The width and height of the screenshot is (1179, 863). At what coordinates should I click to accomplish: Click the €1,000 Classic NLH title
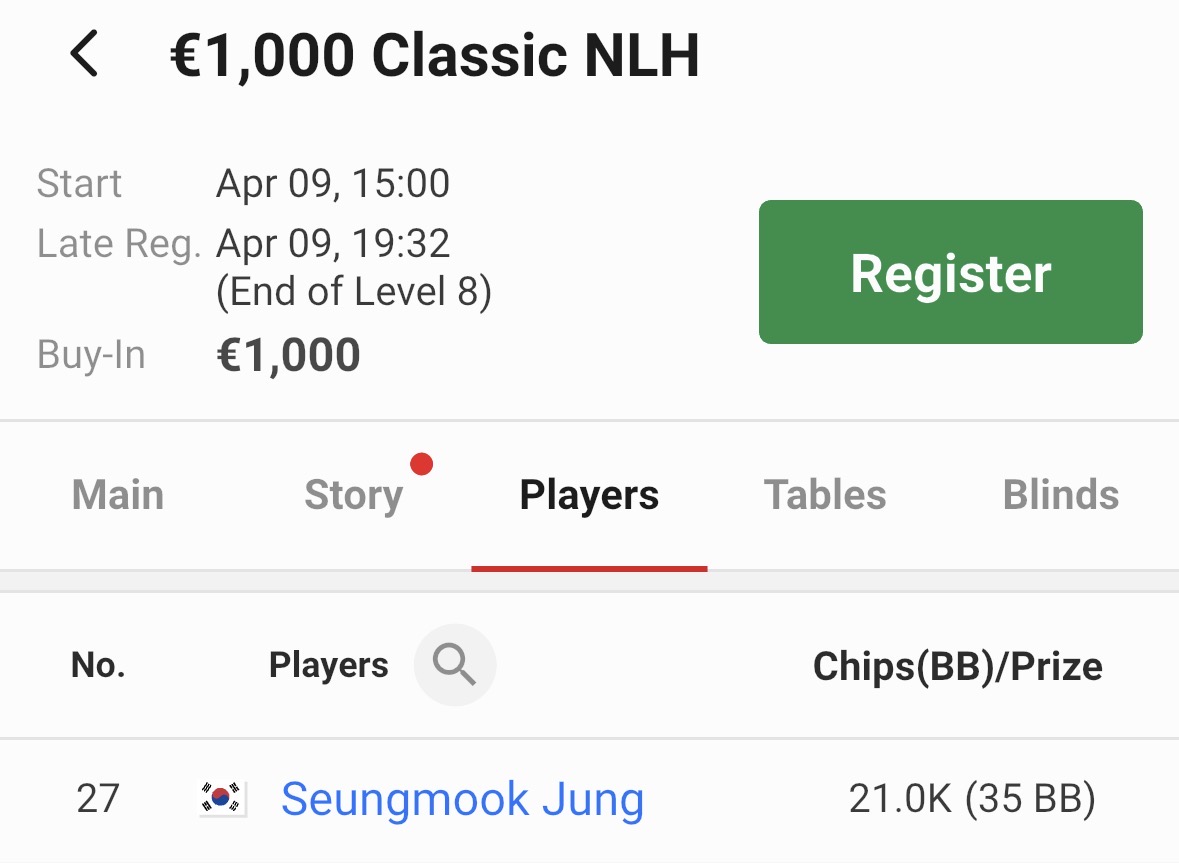434,56
